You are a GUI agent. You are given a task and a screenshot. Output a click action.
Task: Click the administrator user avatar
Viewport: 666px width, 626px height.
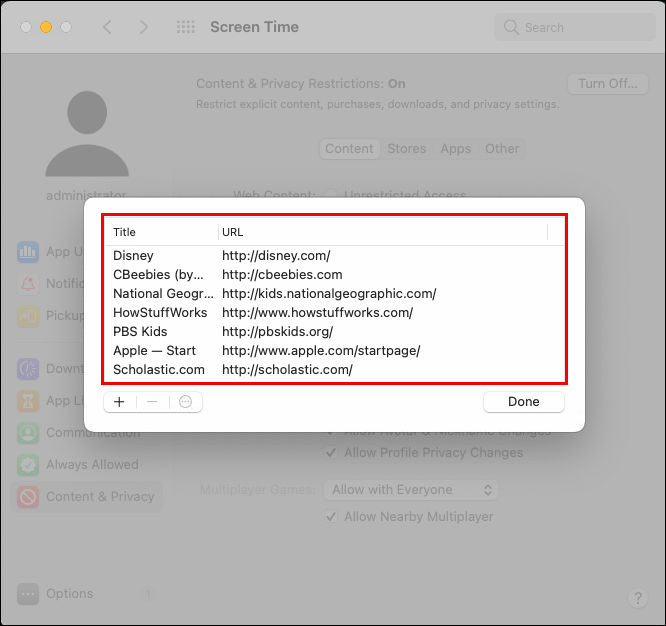(87, 133)
